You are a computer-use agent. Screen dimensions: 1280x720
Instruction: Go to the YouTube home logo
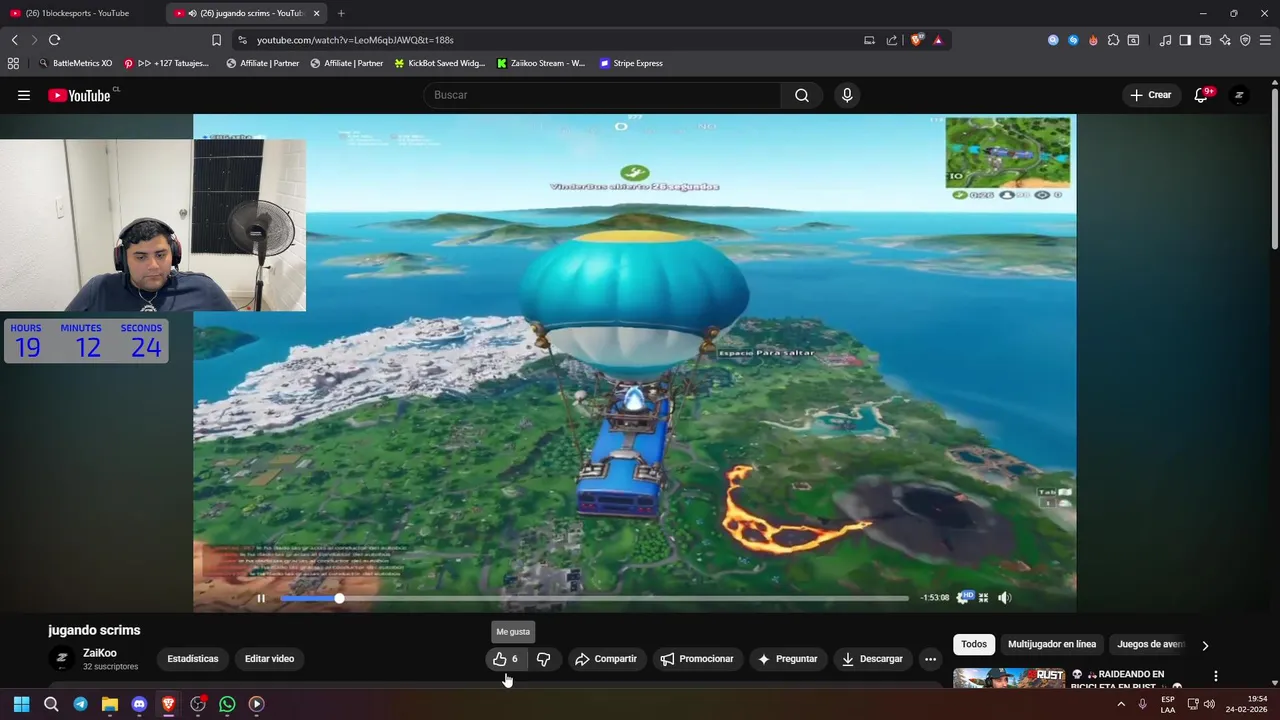[79, 95]
